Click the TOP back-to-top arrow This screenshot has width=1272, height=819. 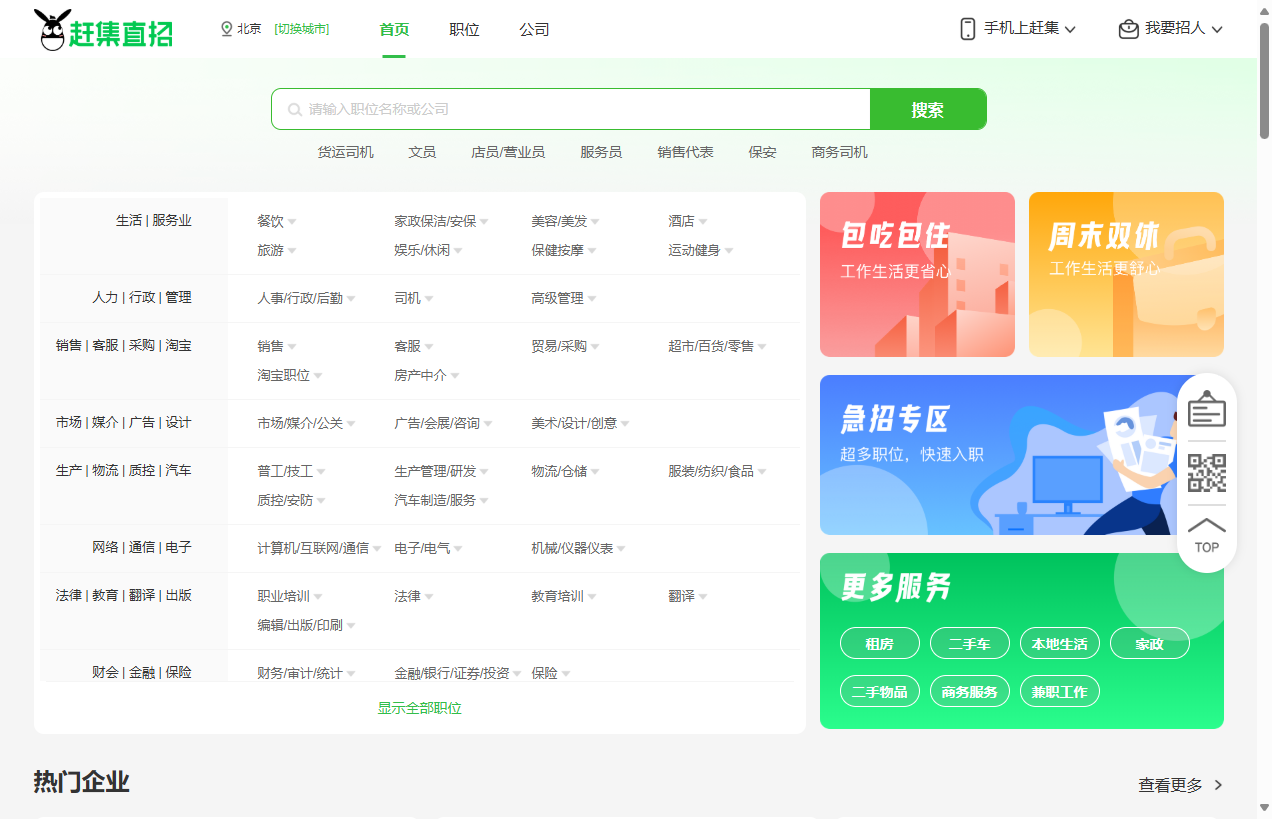[x=1206, y=531]
